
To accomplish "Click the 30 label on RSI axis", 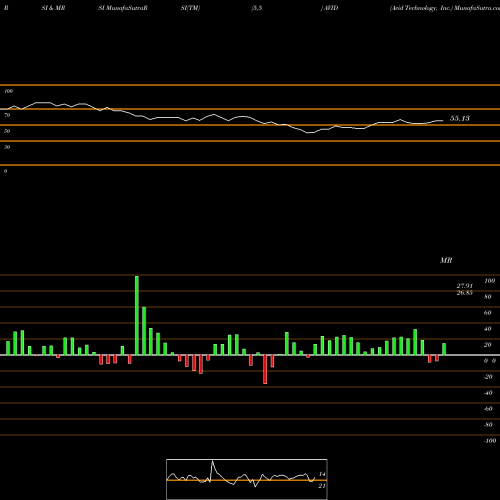I will point(7,147).
